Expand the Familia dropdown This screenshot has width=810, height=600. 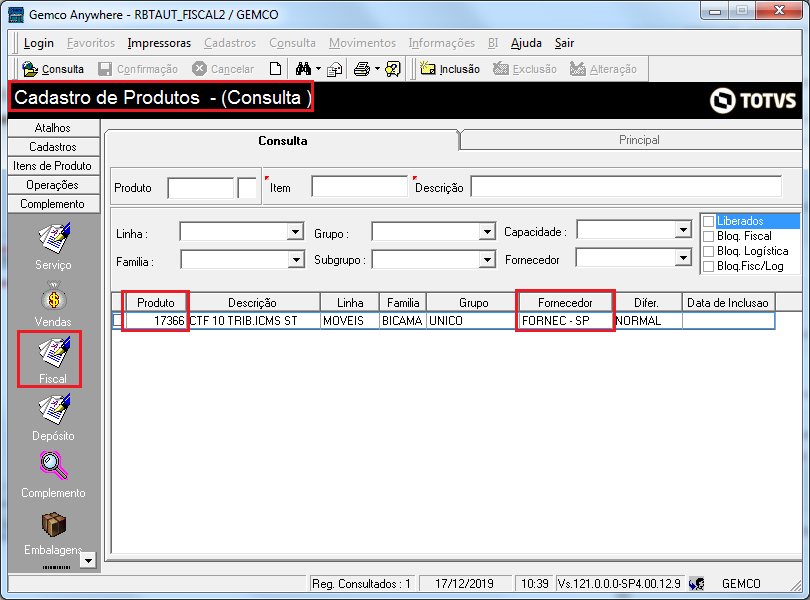(295, 259)
